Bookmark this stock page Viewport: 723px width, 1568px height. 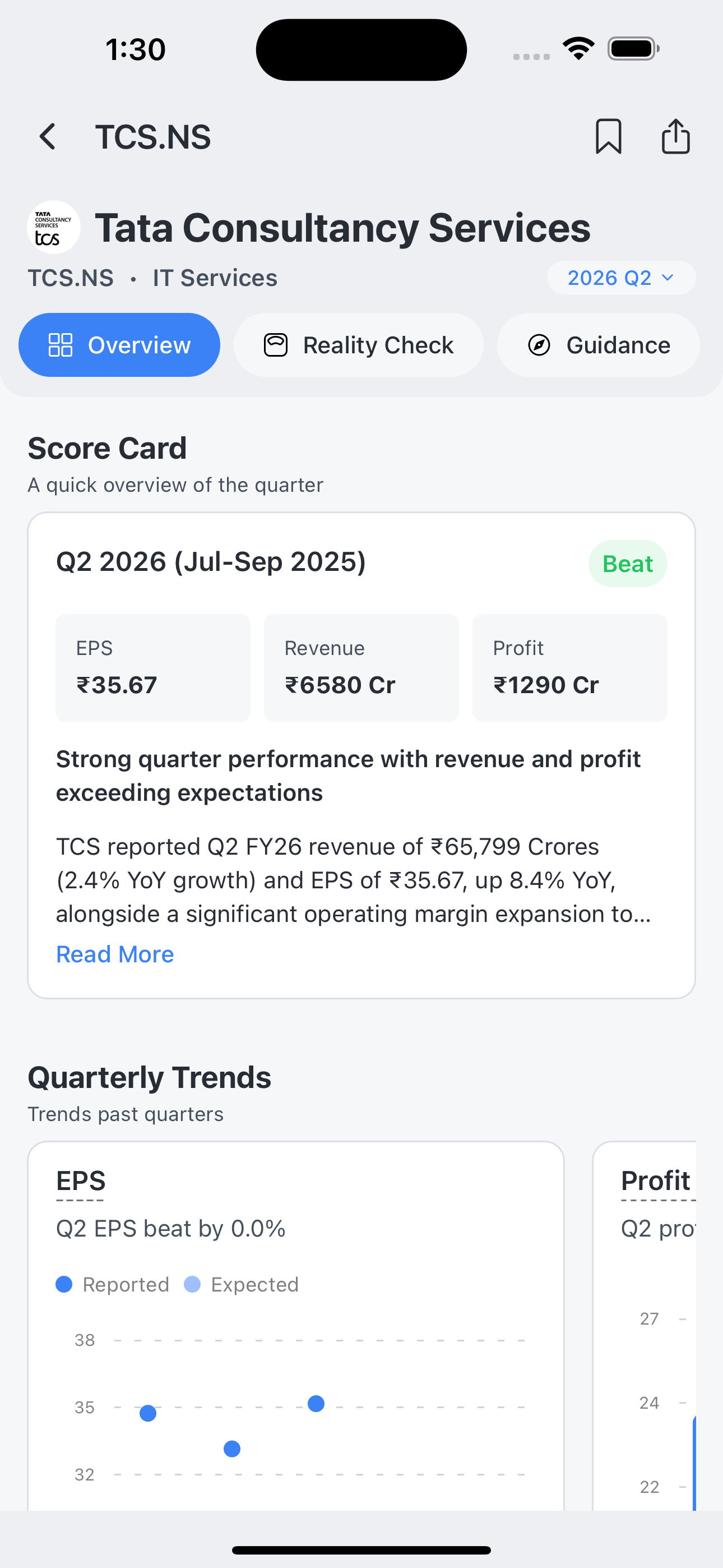[610, 137]
